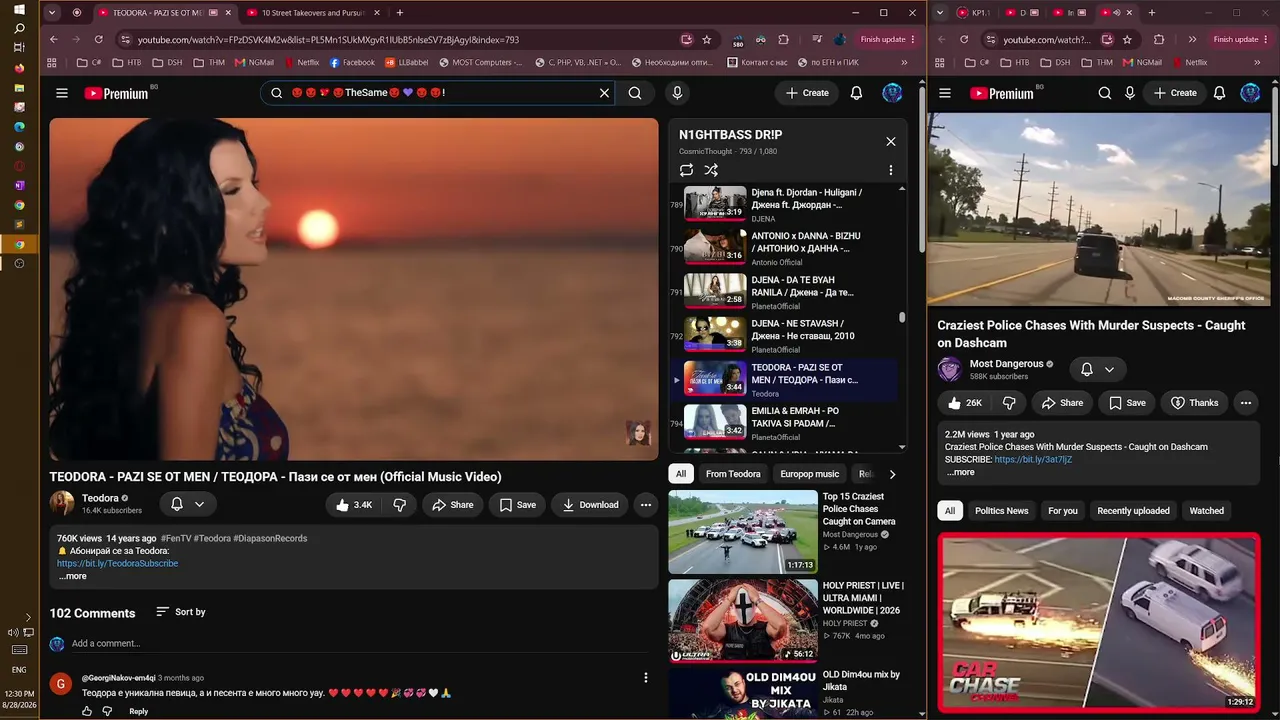Open a new tab in left browser window

pos(400,13)
